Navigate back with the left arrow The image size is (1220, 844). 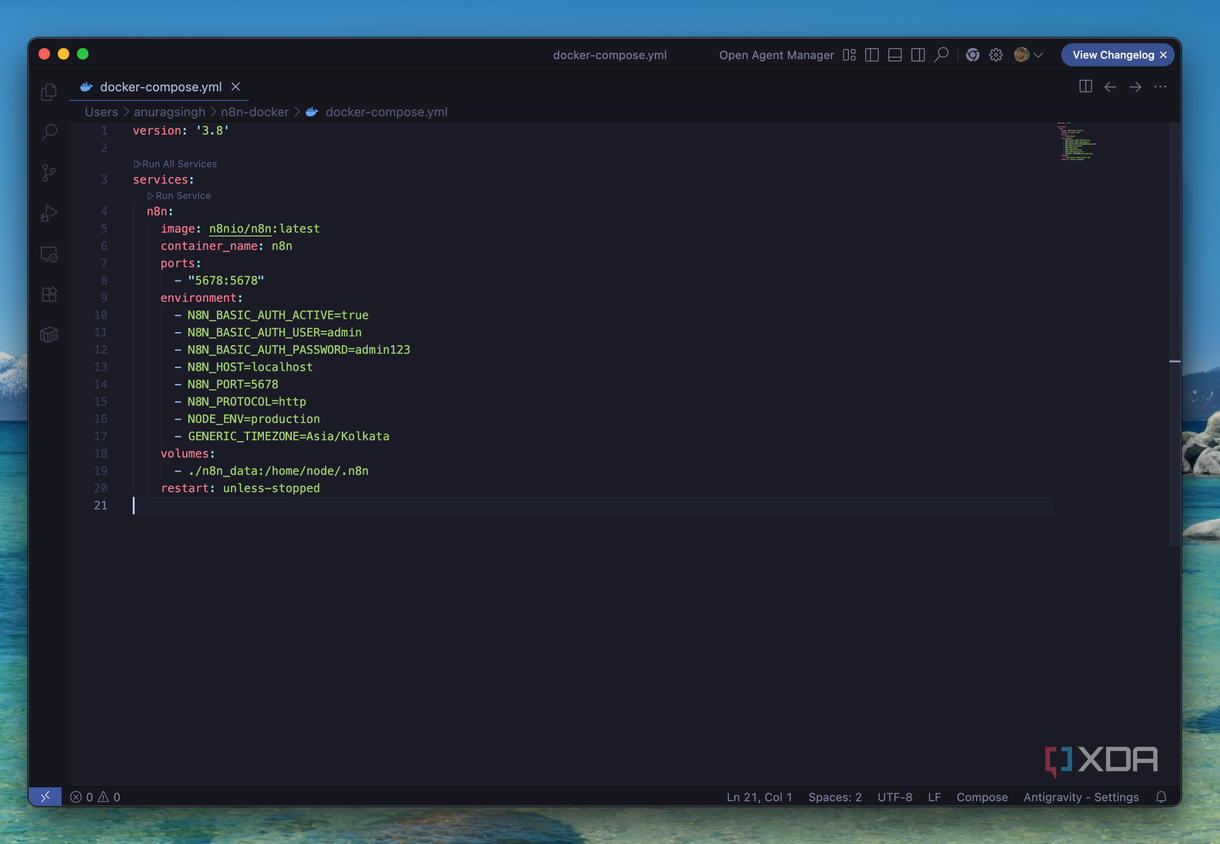click(1110, 87)
